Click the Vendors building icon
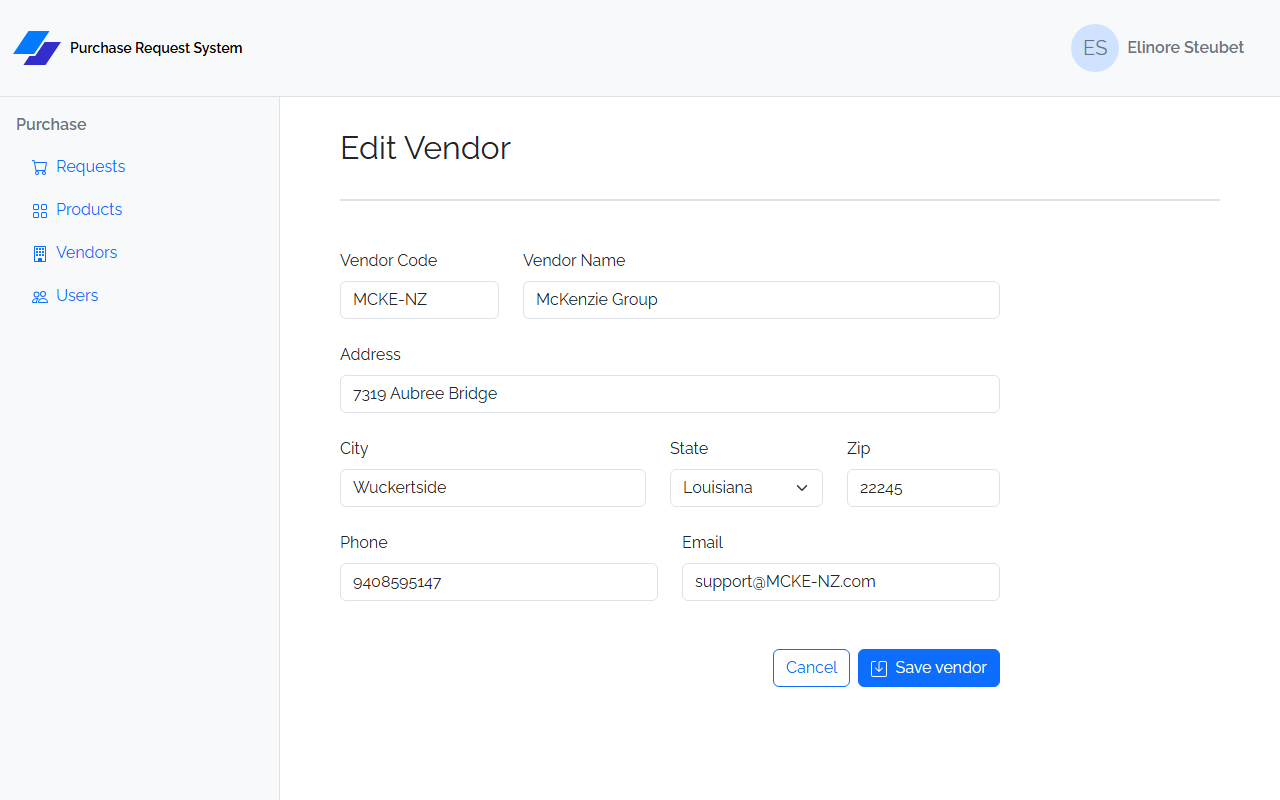 [x=40, y=254]
